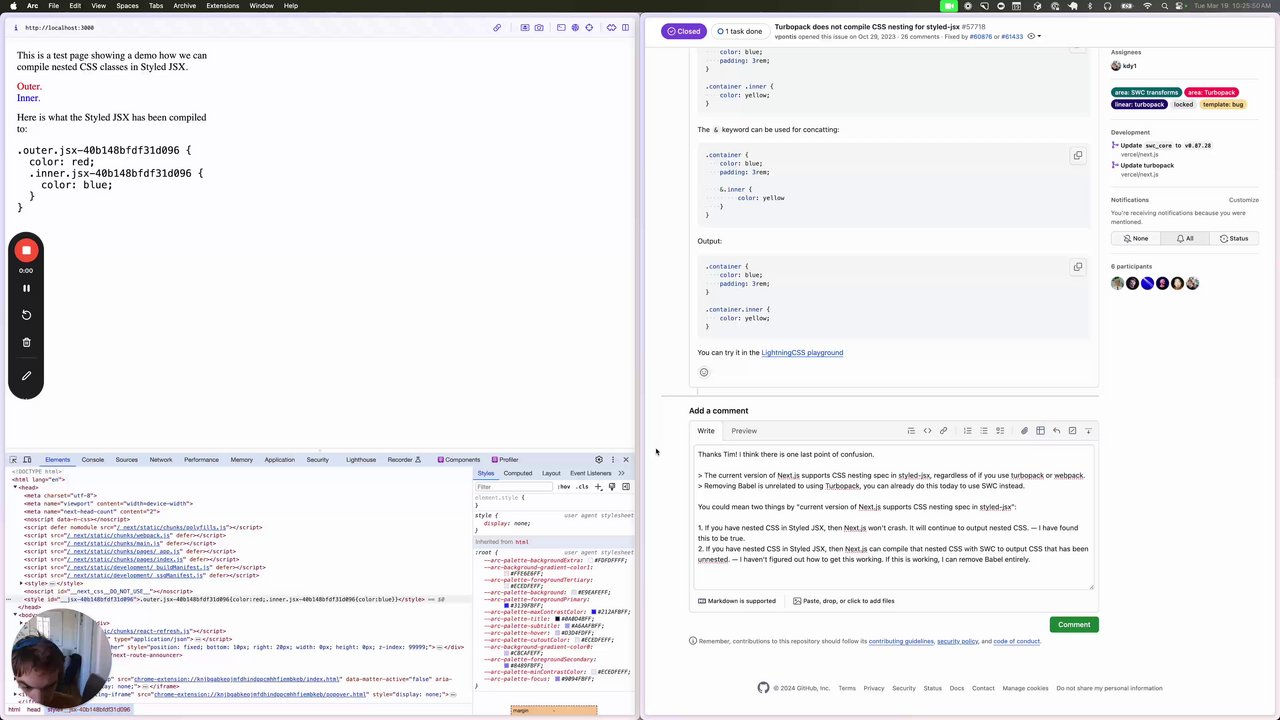
Task: Insert a link with the link icon
Action: click(x=943, y=431)
